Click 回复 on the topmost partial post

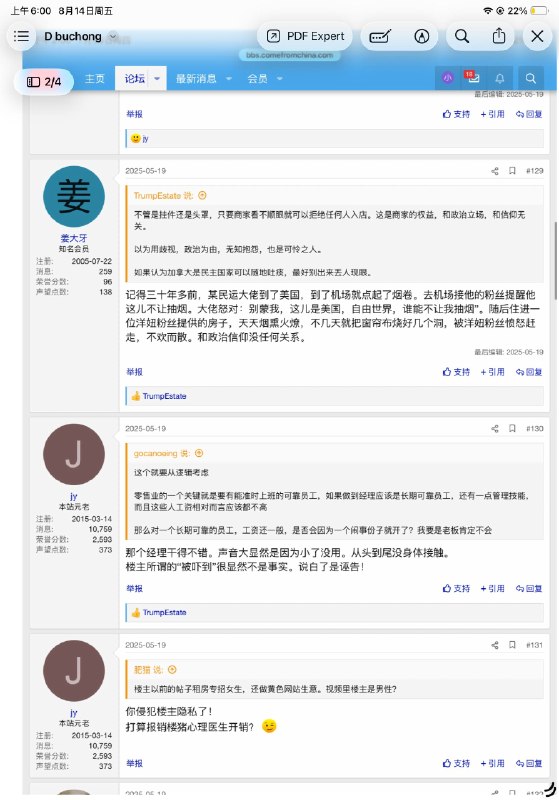[528, 114]
